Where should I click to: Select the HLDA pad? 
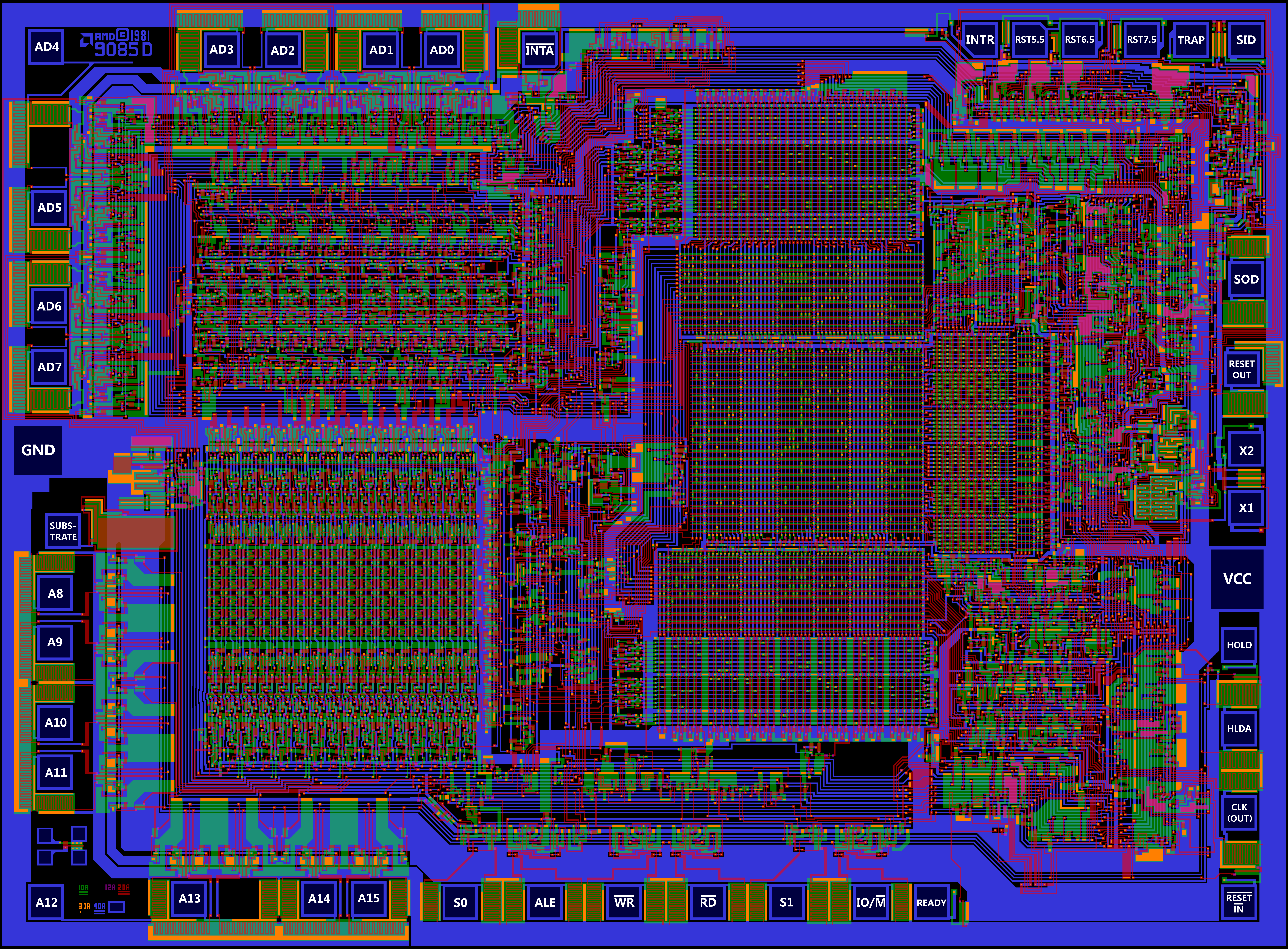[x=1239, y=728]
